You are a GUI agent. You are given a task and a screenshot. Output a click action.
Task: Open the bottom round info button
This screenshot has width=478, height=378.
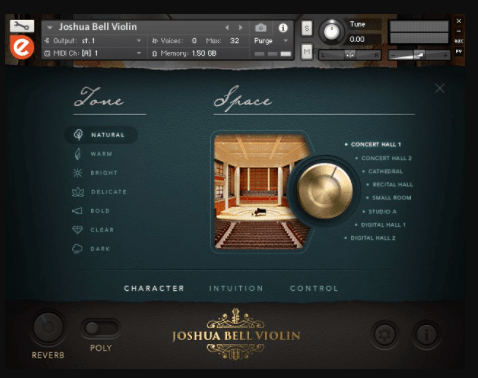[427, 334]
